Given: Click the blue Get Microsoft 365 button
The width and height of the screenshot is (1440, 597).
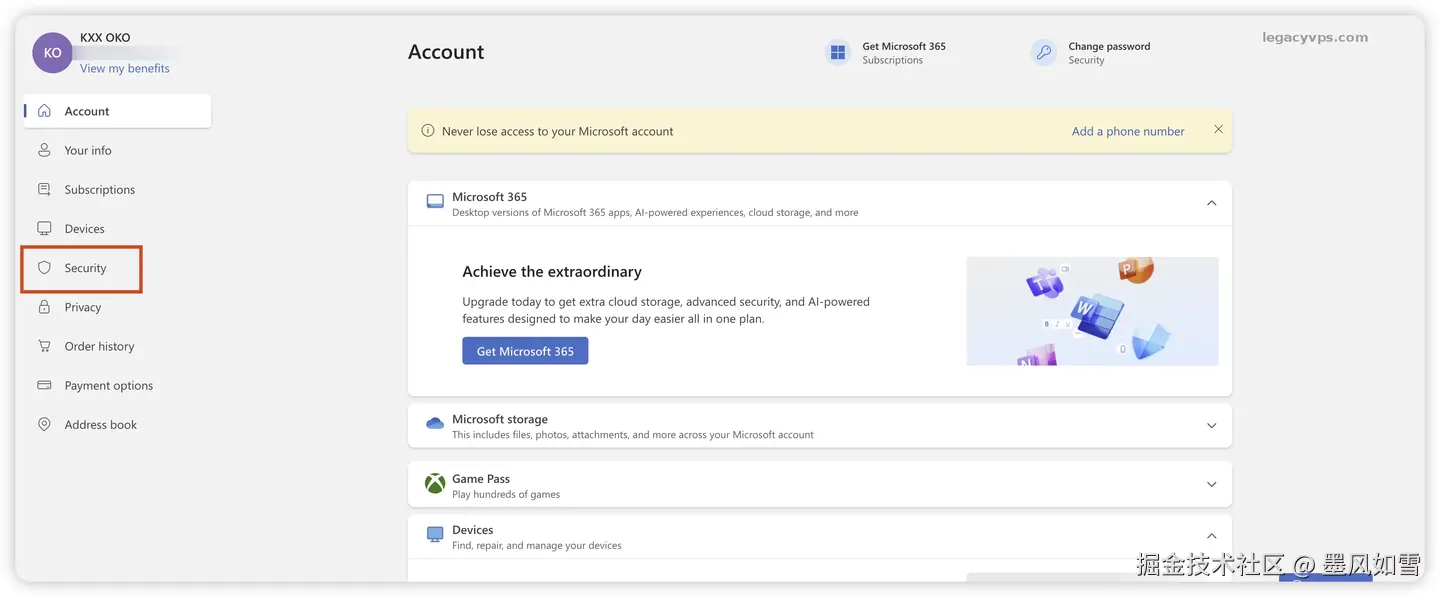Looking at the screenshot, I should (x=525, y=351).
